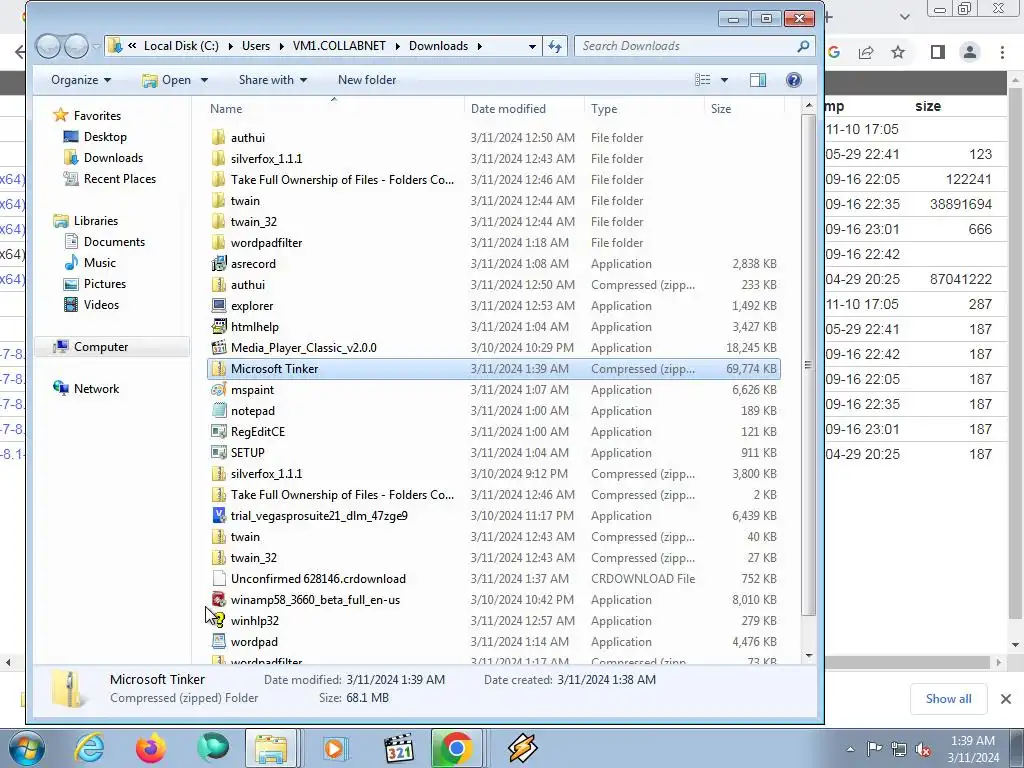Open the Videos library
The image size is (1024, 768).
click(x=101, y=305)
